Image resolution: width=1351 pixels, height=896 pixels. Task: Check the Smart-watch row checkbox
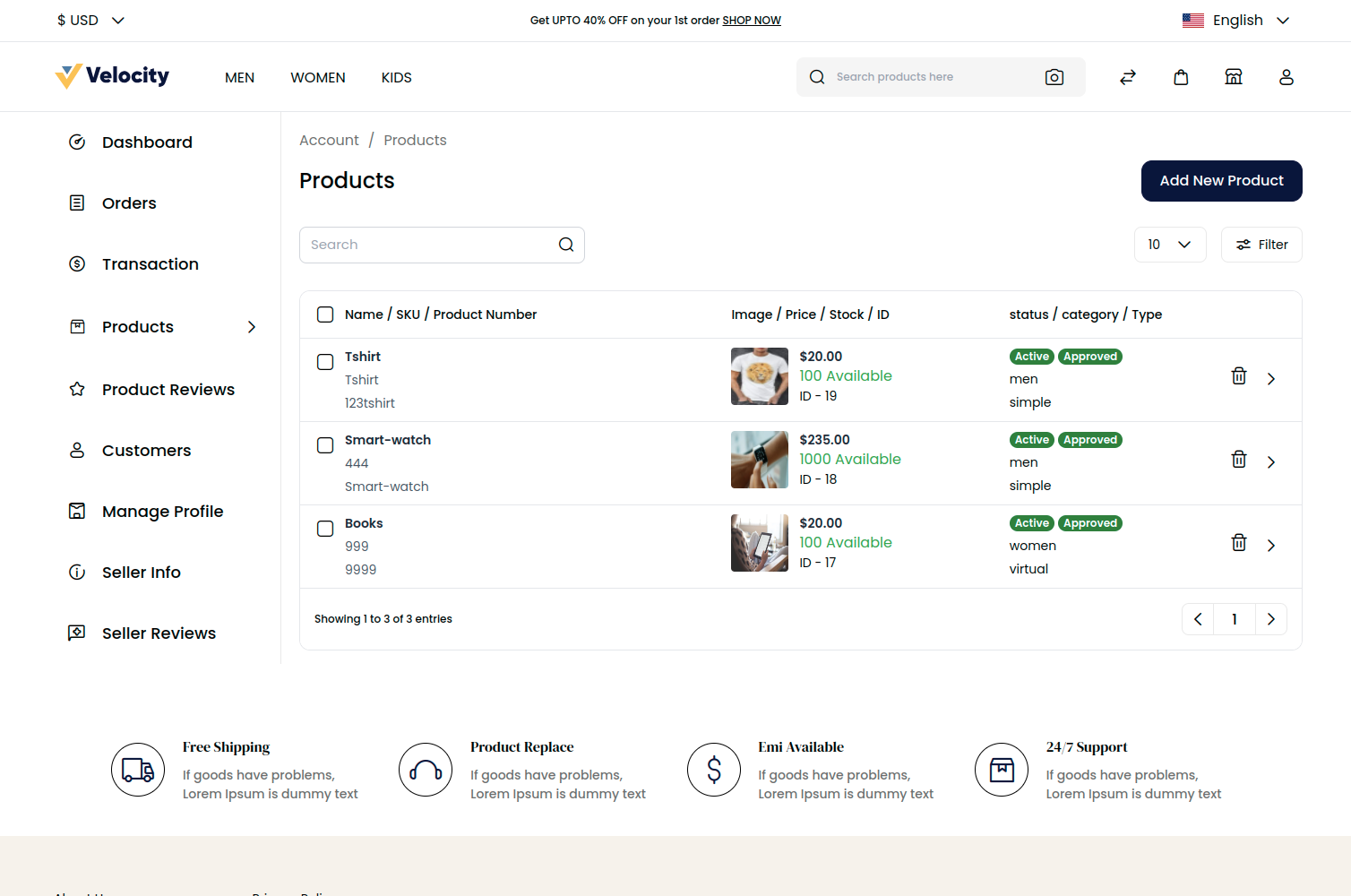tap(325, 445)
